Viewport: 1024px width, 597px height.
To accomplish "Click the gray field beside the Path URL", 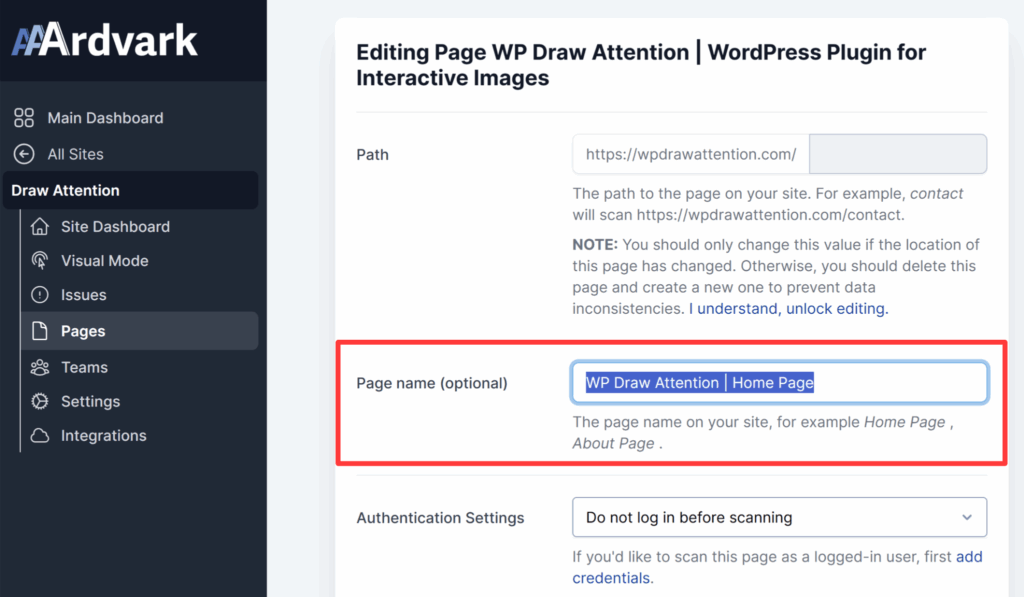I will [897, 154].
